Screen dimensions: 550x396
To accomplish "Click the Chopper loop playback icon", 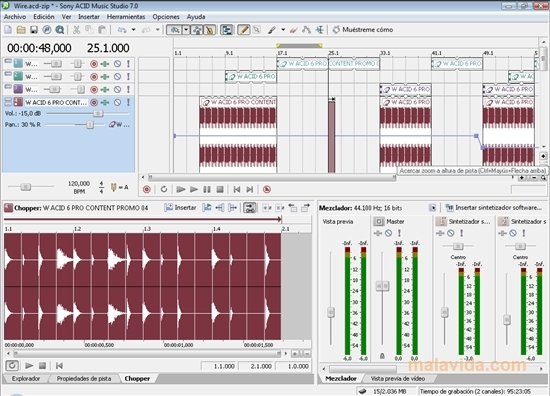I will click(x=12, y=365).
